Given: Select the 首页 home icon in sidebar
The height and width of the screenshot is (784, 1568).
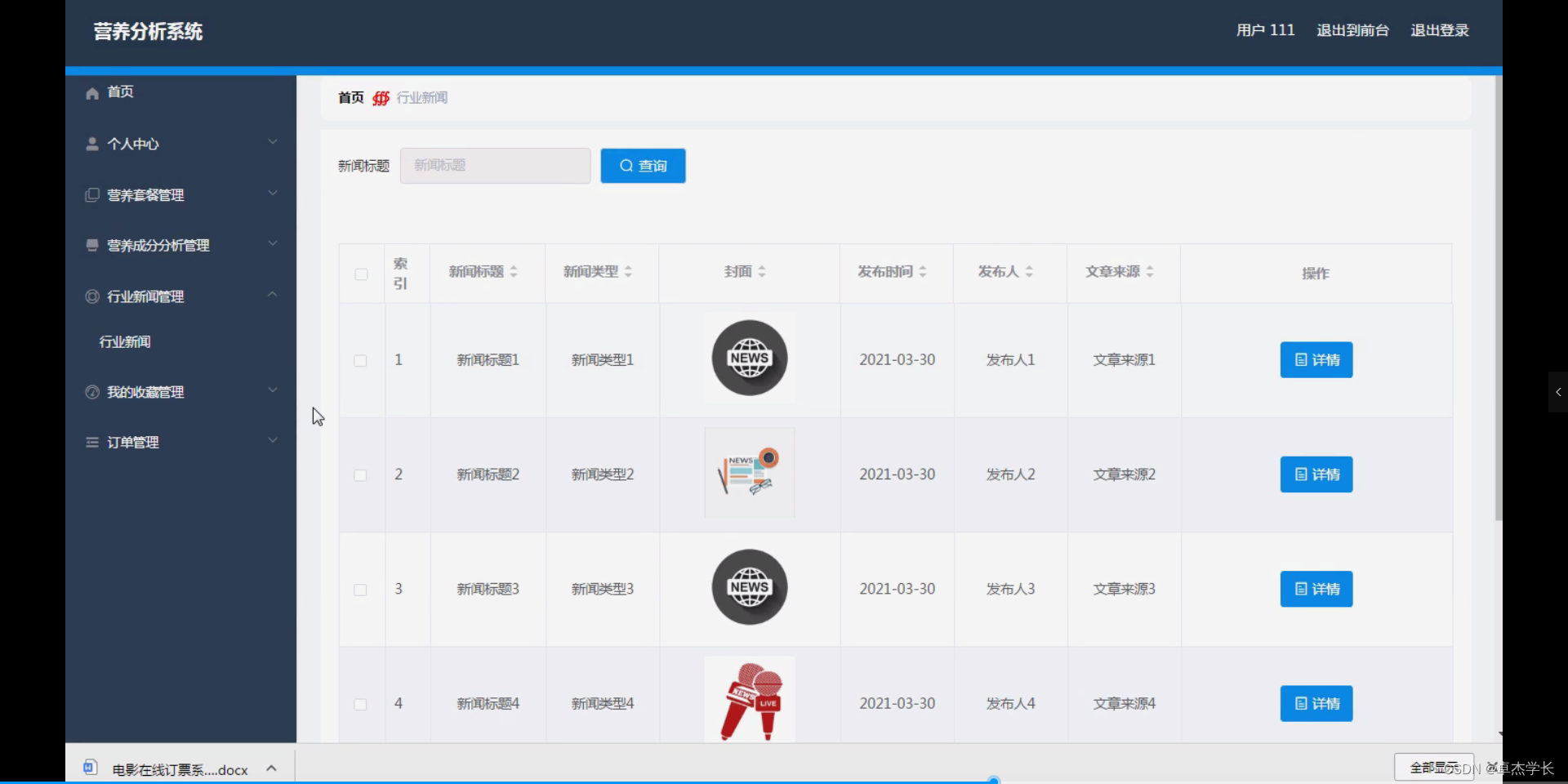Looking at the screenshot, I should 91,92.
